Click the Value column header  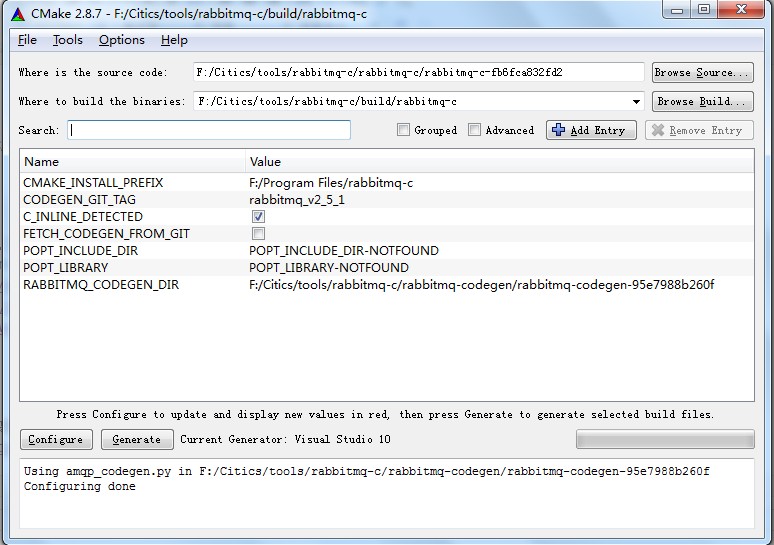[x=500, y=161]
